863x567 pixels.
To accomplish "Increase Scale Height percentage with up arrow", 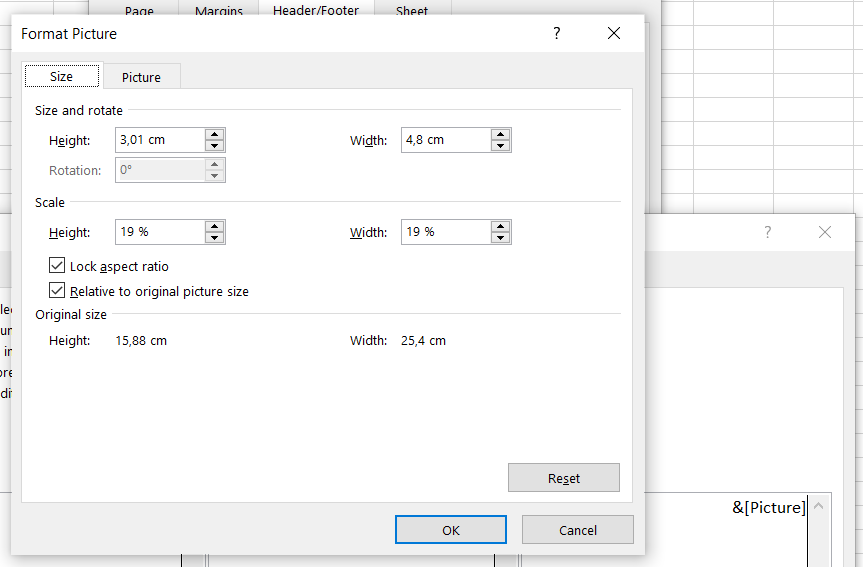I will click(x=214, y=226).
